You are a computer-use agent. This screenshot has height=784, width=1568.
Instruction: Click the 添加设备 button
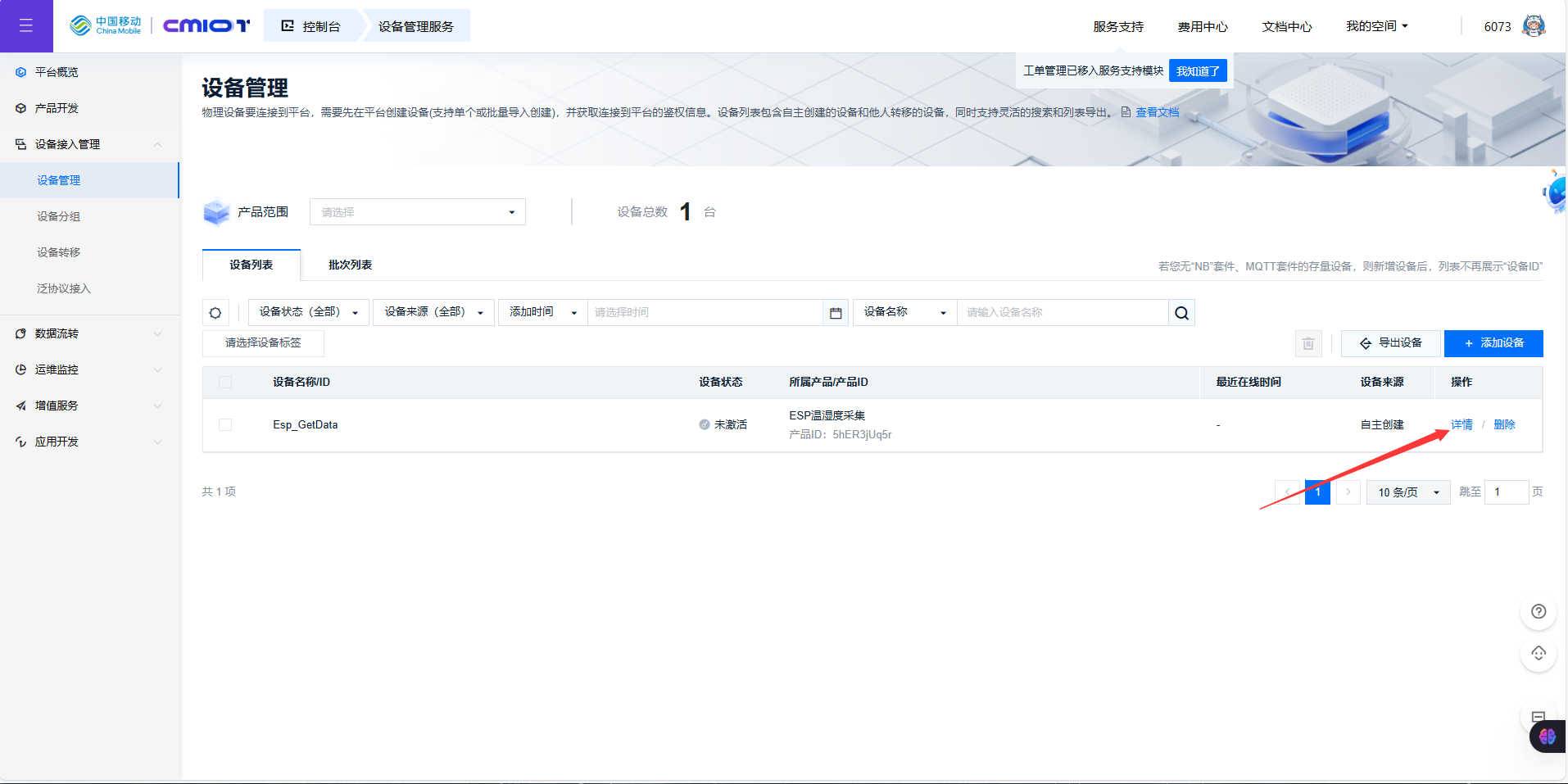pos(1493,343)
